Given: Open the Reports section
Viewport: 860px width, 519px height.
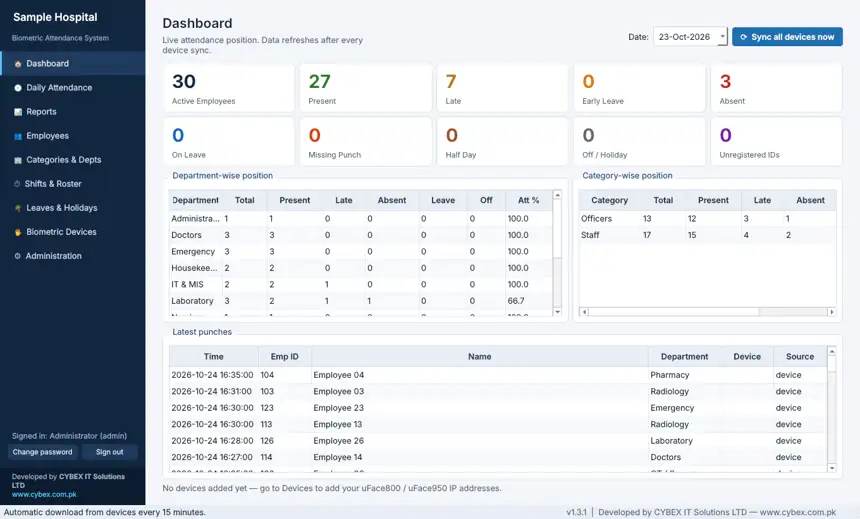Looking at the screenshot, I should 72,112.
